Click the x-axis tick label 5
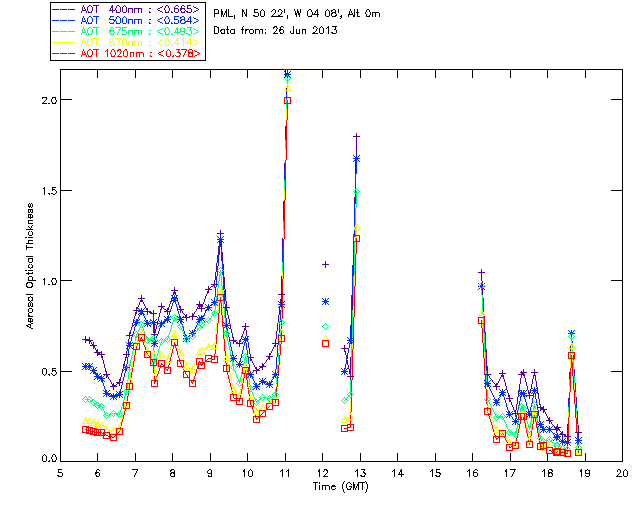640x512 pixels. 60,473
